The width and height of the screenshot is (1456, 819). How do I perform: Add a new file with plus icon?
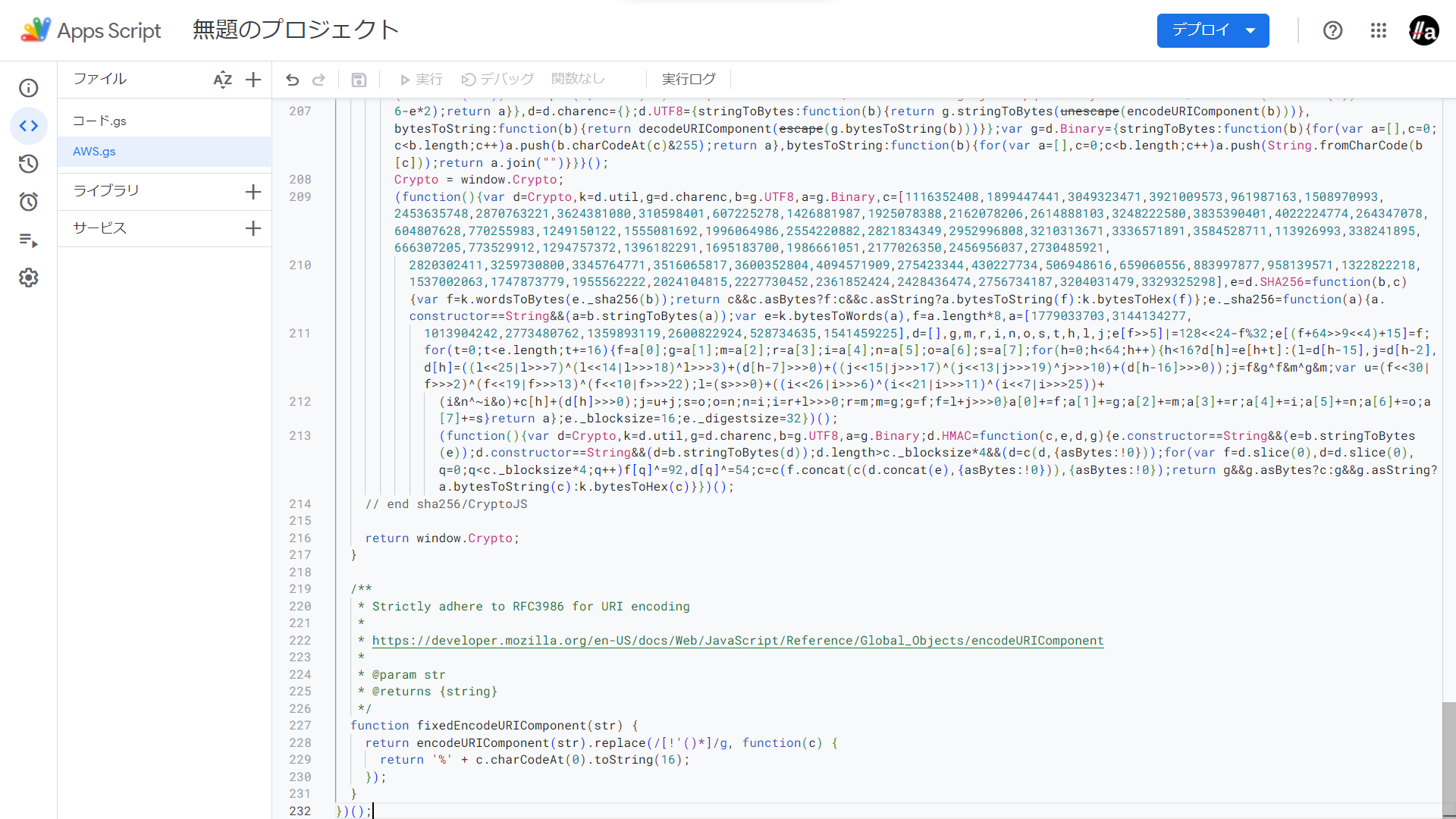point(253,80)
